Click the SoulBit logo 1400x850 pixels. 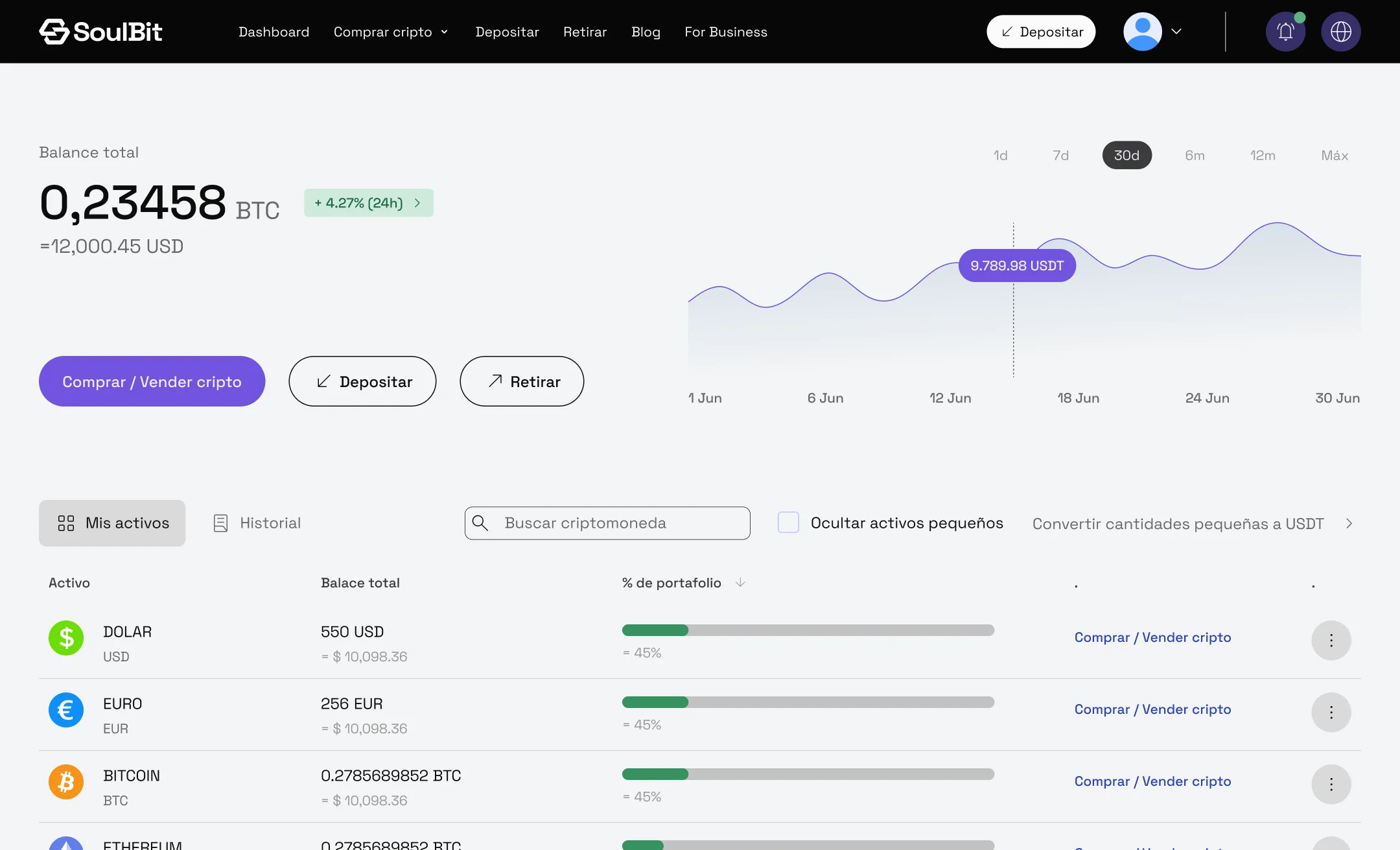point(100,31)
